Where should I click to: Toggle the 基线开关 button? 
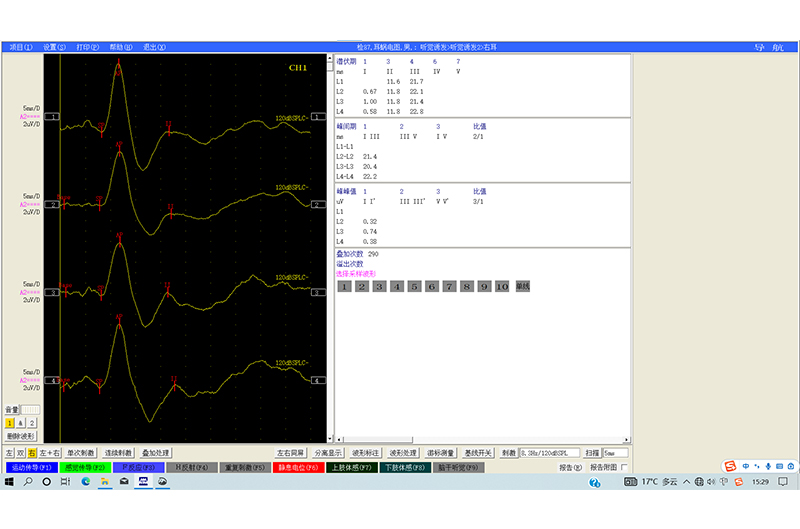pos(478,453)
